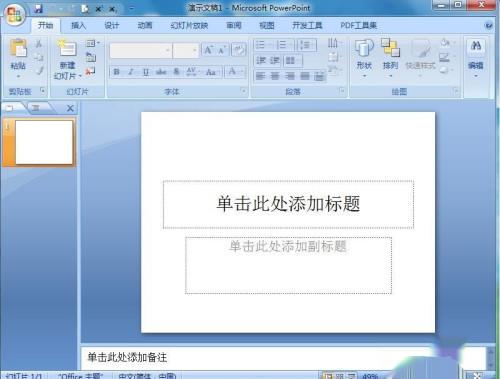This screenshot has width=500, height=379.
Task: Open the Help question mark icon
Action: (489, 25)
